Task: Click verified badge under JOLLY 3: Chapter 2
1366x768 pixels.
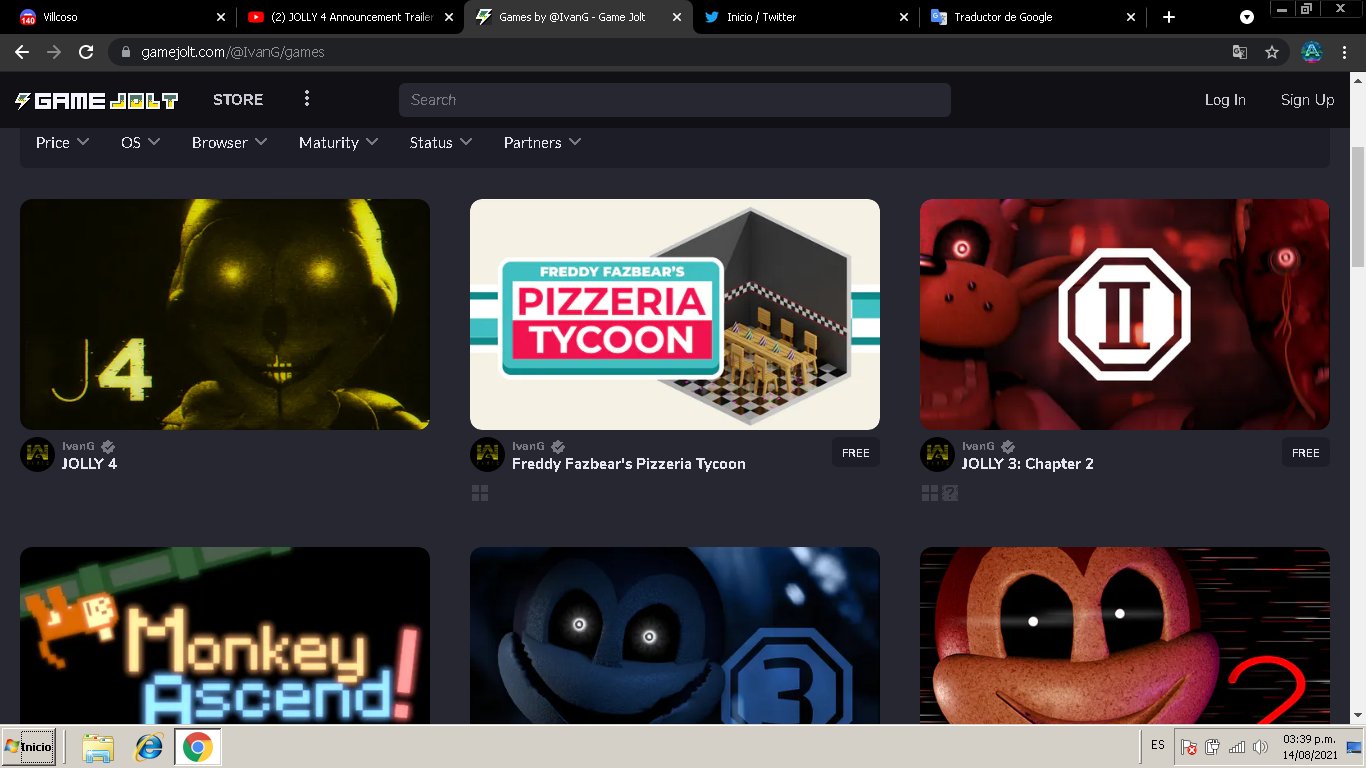Action: pos(1008,447)
